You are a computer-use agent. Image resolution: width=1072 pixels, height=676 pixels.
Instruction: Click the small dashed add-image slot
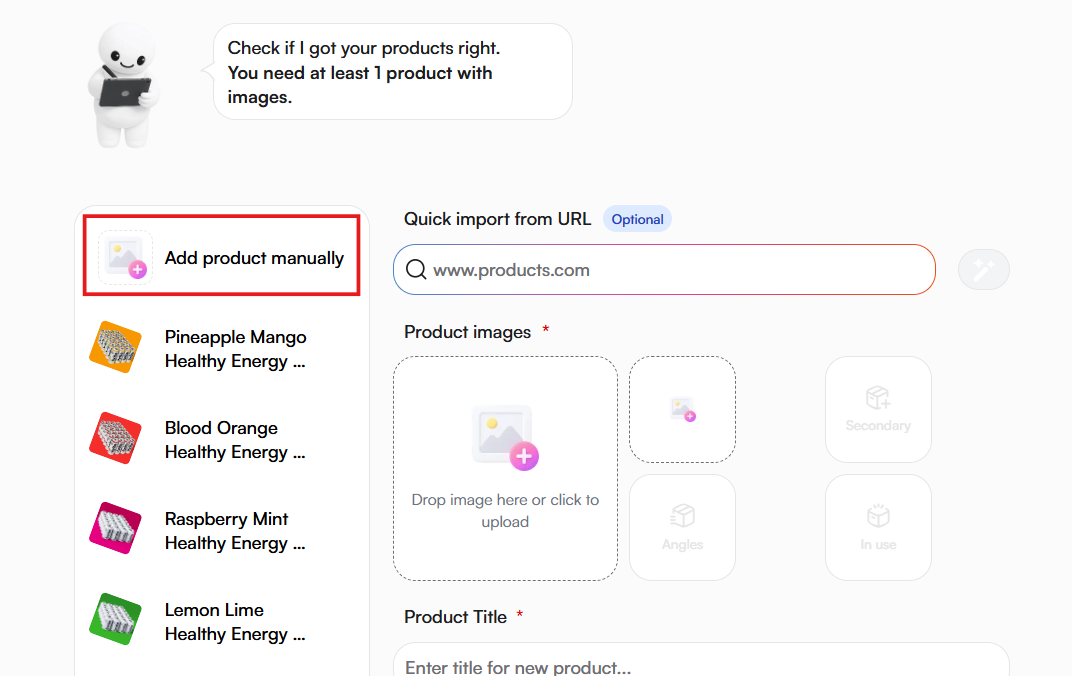click(x=682, y=409)
